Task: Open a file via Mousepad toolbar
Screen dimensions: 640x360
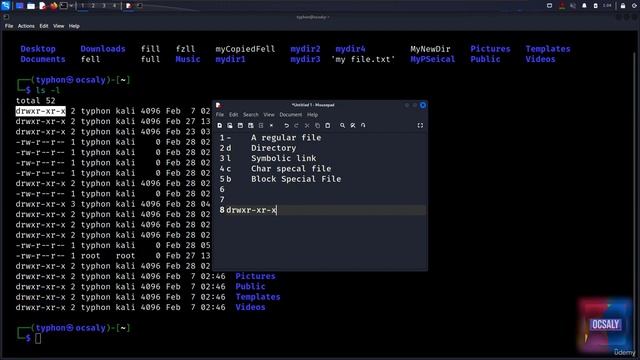Action: 230,125
